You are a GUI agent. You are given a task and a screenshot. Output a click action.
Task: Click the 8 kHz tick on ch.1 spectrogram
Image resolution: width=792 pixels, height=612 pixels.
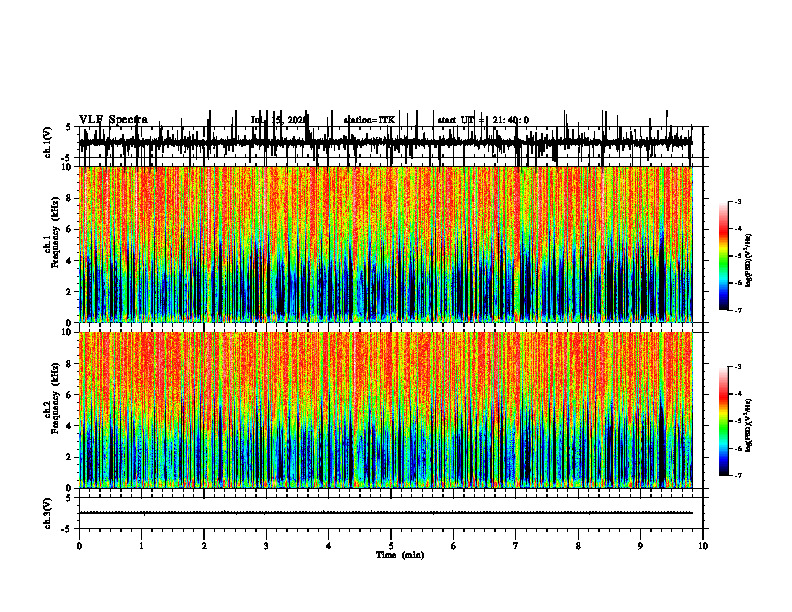(x=69, y=198)
